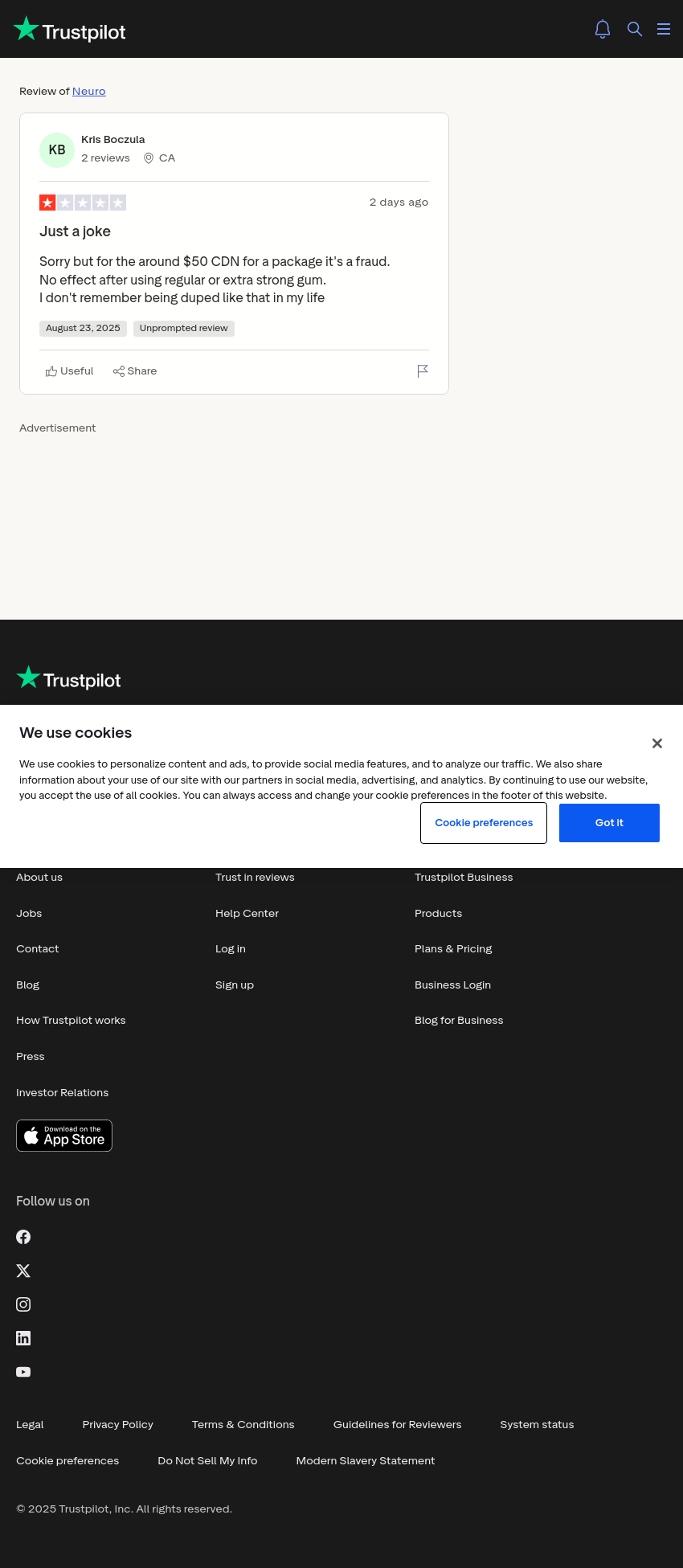Open the notifications bell icon
This screenshot has width=683, height=1568.
603,29
